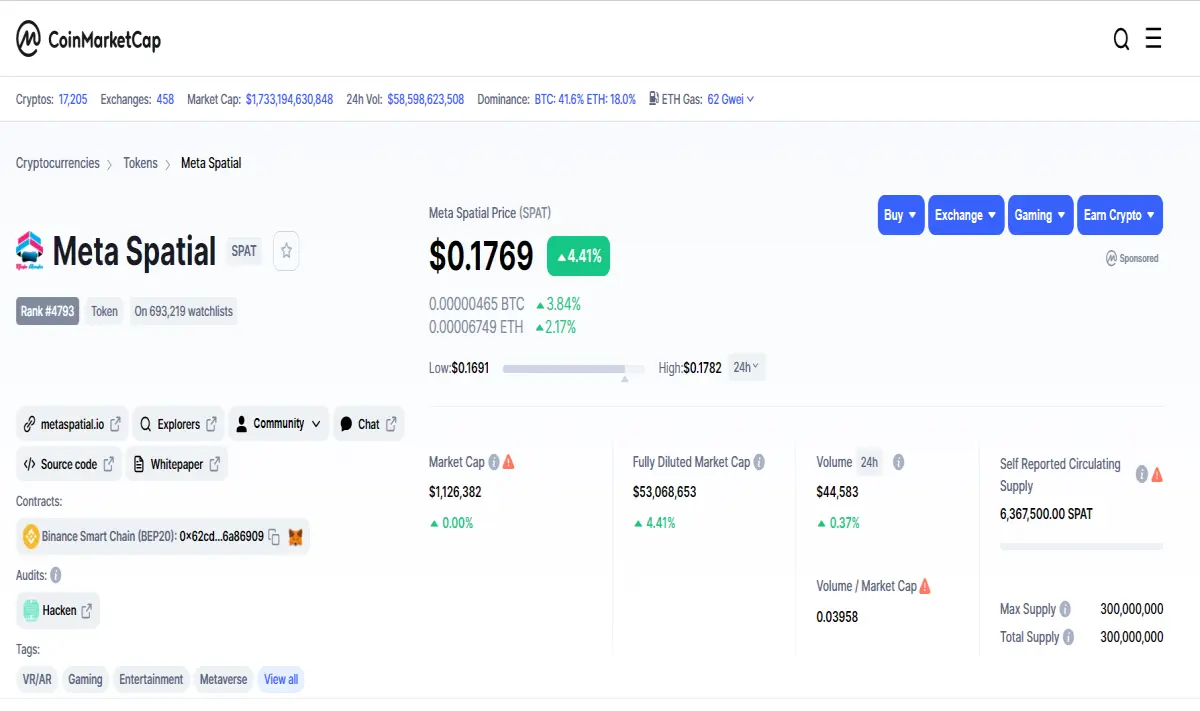Screen dimensions: 1200x711
Task: Open the hamburger menu icon
Action: point(1153,39)
